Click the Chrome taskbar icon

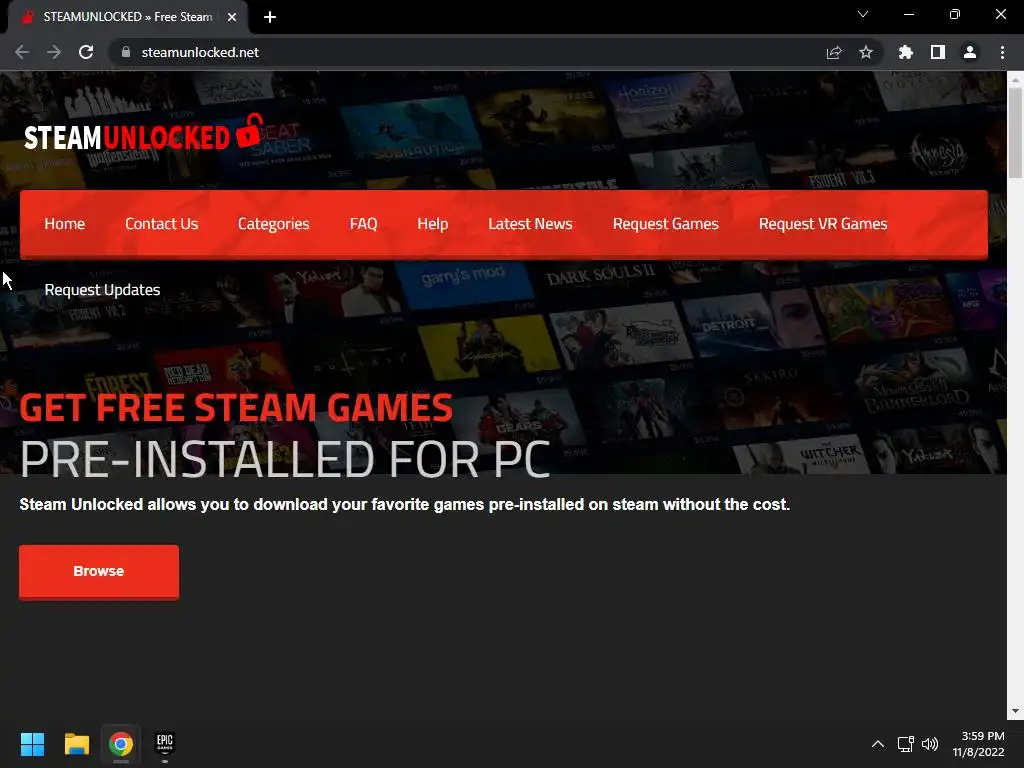click(x=121, y=744)
